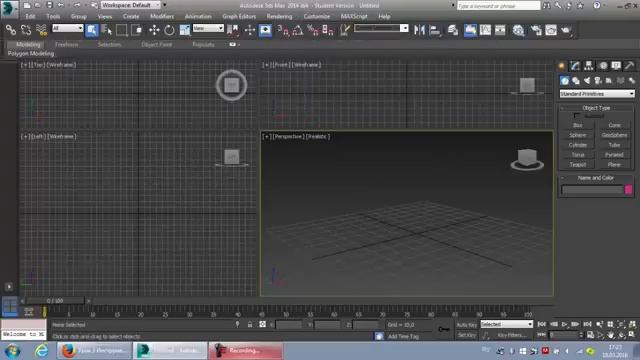Activate the Select and Move tool
The image size is (640, 360).
[x=154, y=30]
